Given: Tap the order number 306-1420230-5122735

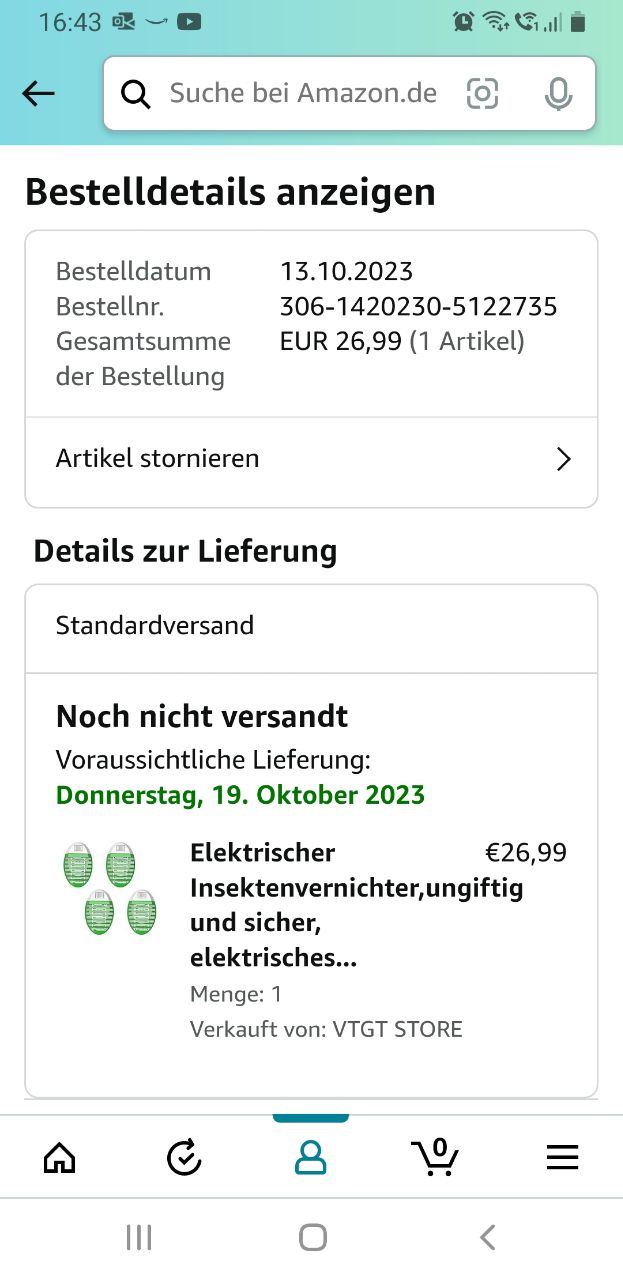Looking at the screenshot, I should (x=418, y=306).
